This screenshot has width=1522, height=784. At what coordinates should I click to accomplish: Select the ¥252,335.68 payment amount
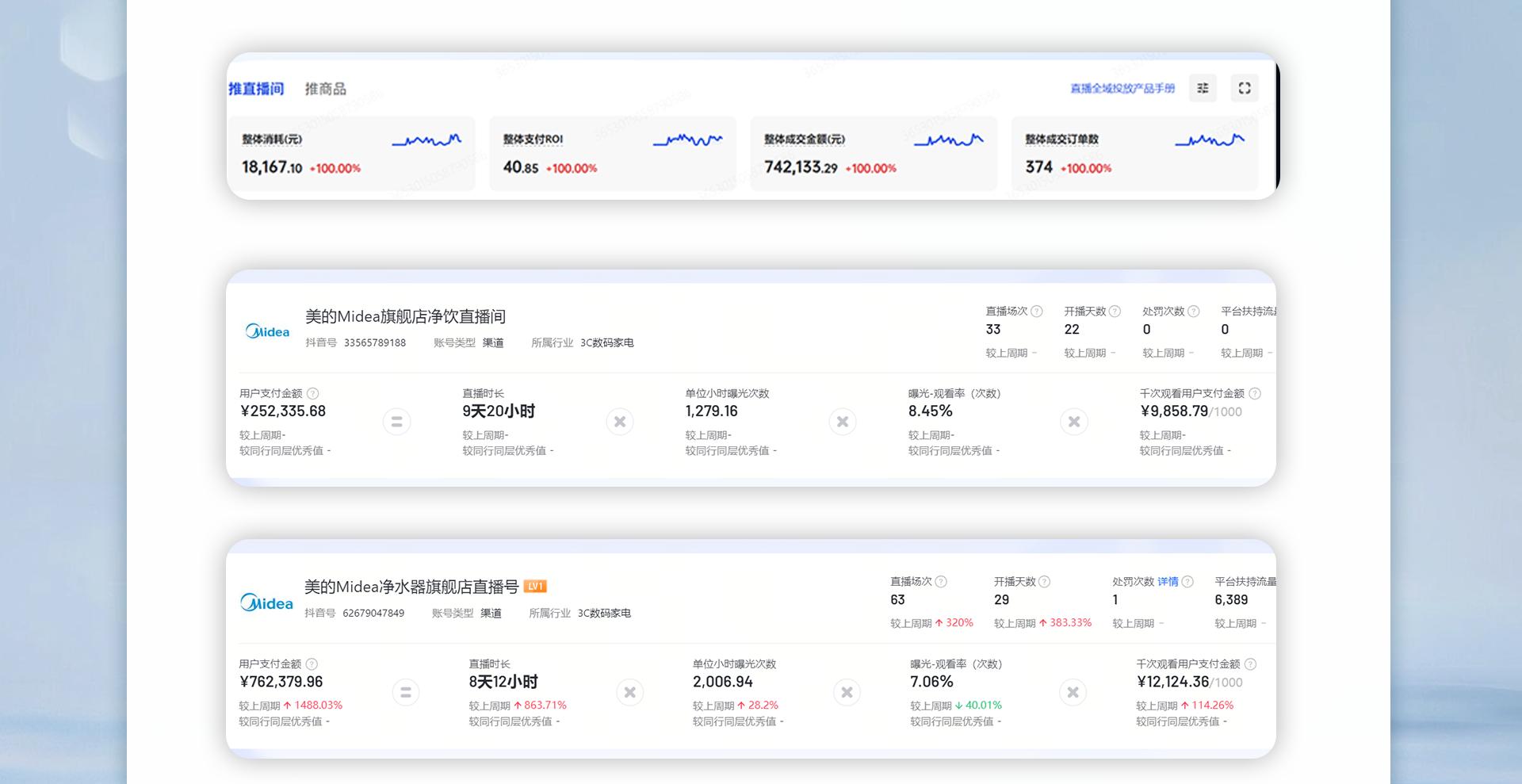pyautogui.click(x=283, y=411)
